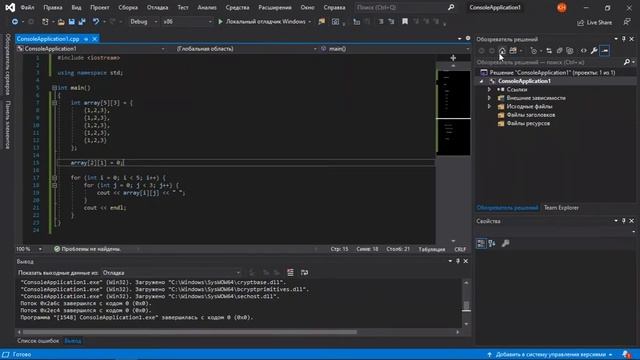This screenshot has width=640, height=360.
Task: Click the Save file diskette icon
Action: tap(71, 22)
